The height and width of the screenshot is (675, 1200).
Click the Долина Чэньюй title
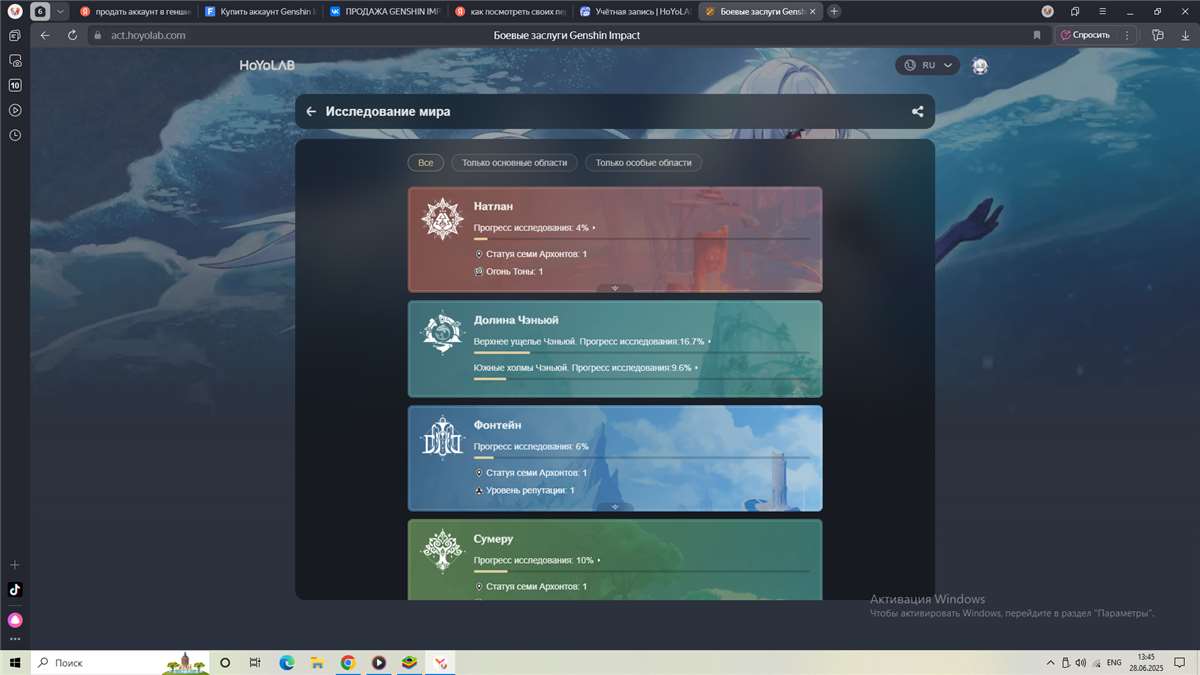[x=516, y=320]
